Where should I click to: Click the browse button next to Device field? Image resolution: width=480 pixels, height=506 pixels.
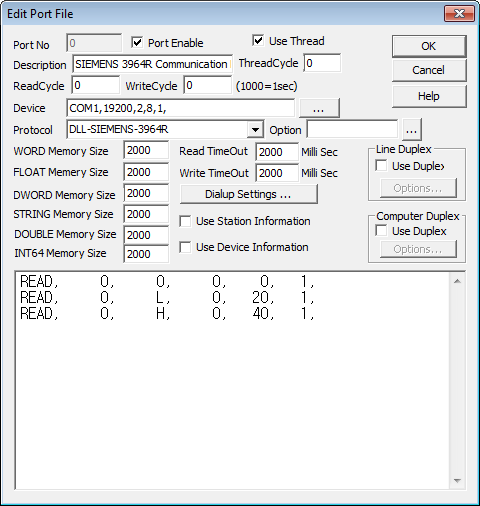(319, 108)
